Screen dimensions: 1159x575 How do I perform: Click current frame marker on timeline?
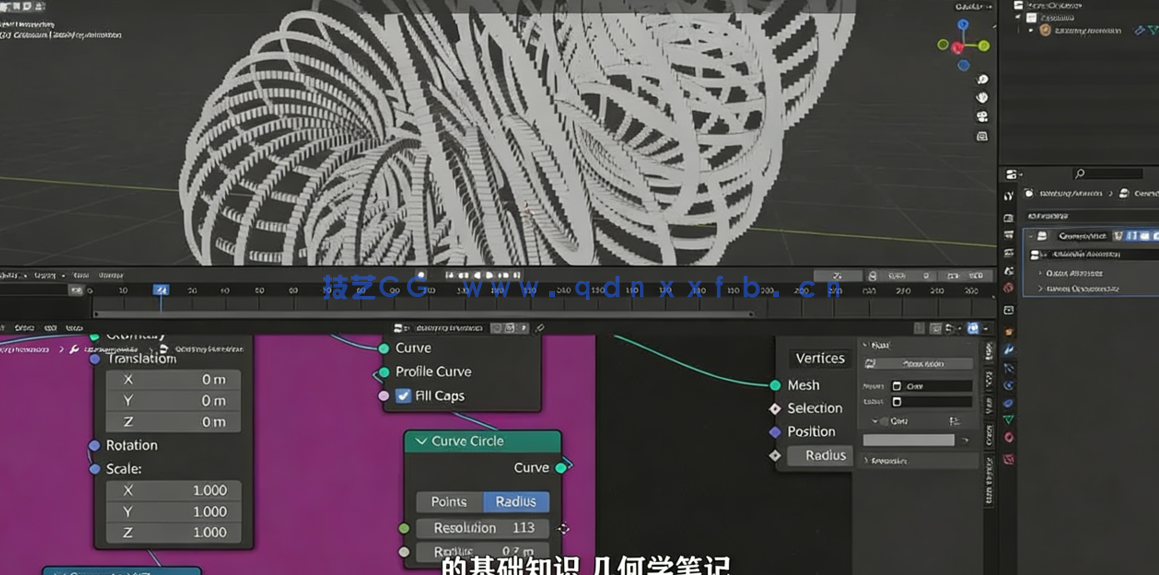[161, 290]
